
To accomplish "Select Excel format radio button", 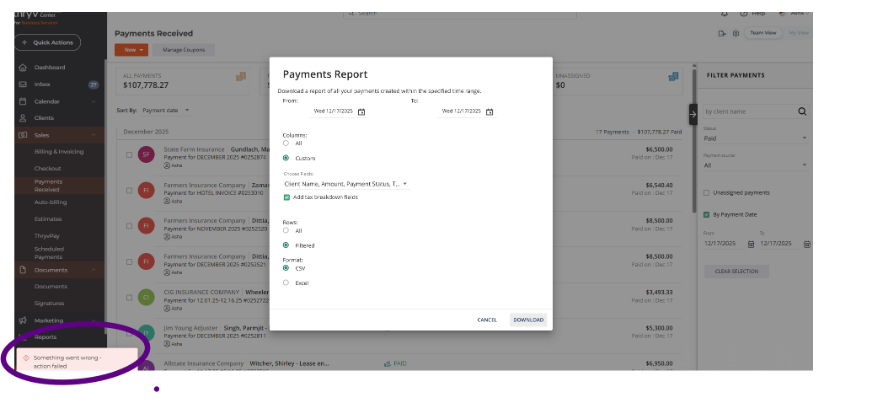I will coord(286,282).
